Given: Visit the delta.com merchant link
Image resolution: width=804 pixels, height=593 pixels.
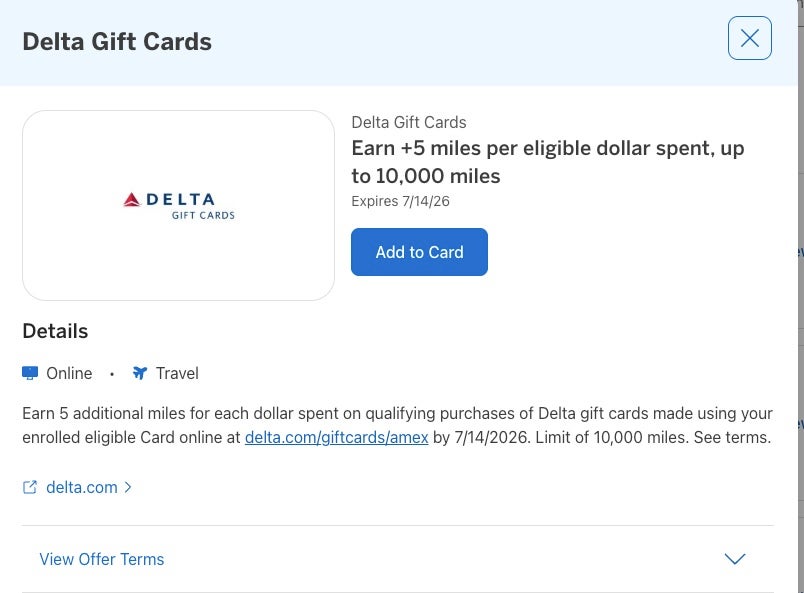Looking at the screenshot, I should click(81, 487).
